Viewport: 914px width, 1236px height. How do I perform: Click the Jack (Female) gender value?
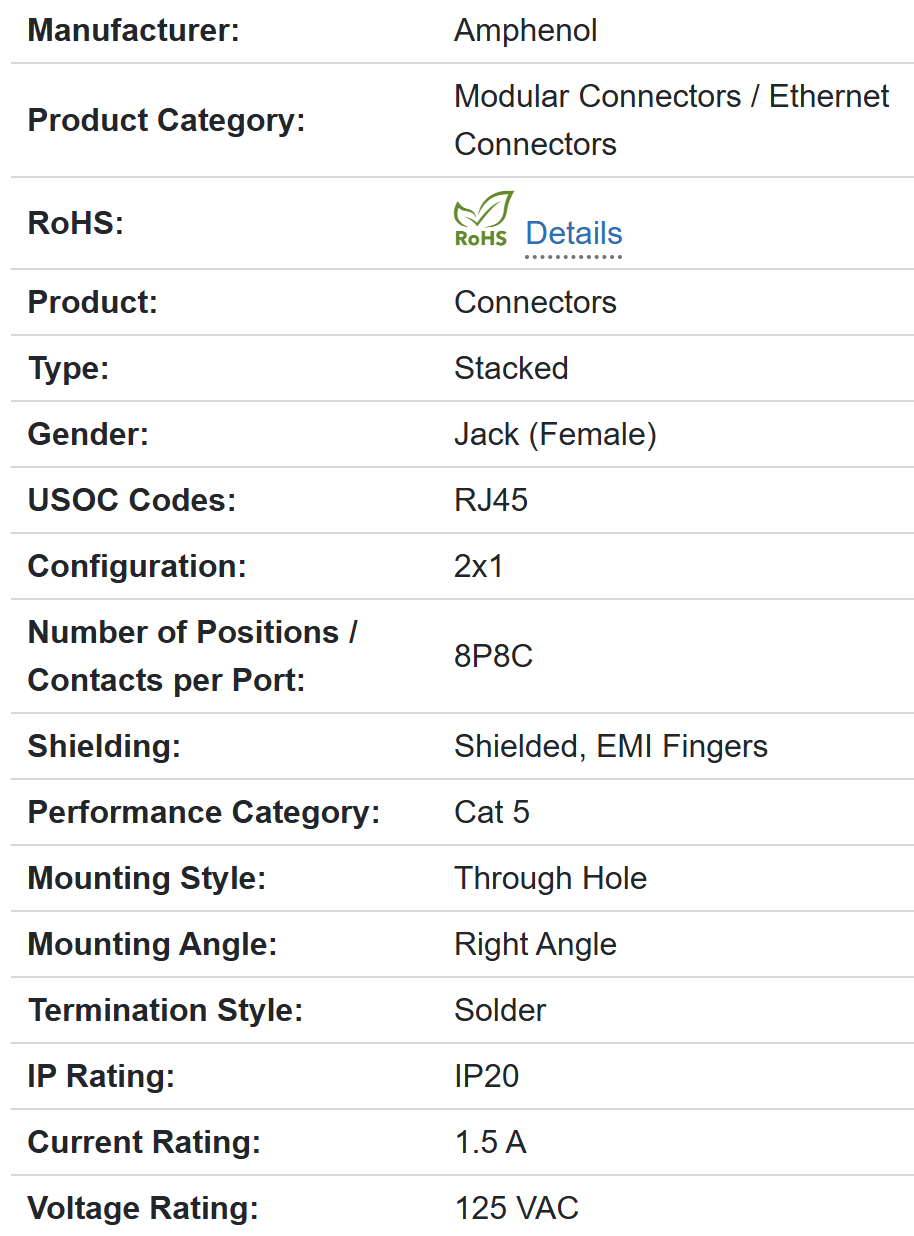pos(555,434)
